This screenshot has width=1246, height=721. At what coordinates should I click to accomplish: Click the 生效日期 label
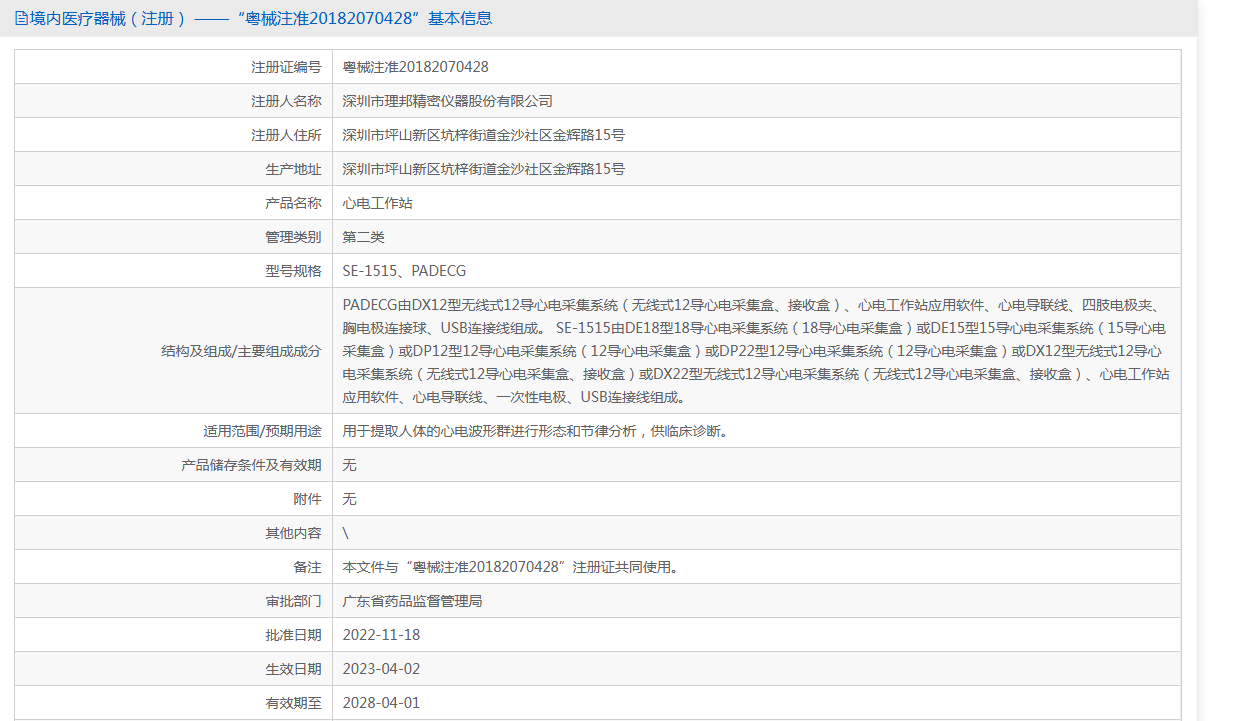[x=293, y=669]
